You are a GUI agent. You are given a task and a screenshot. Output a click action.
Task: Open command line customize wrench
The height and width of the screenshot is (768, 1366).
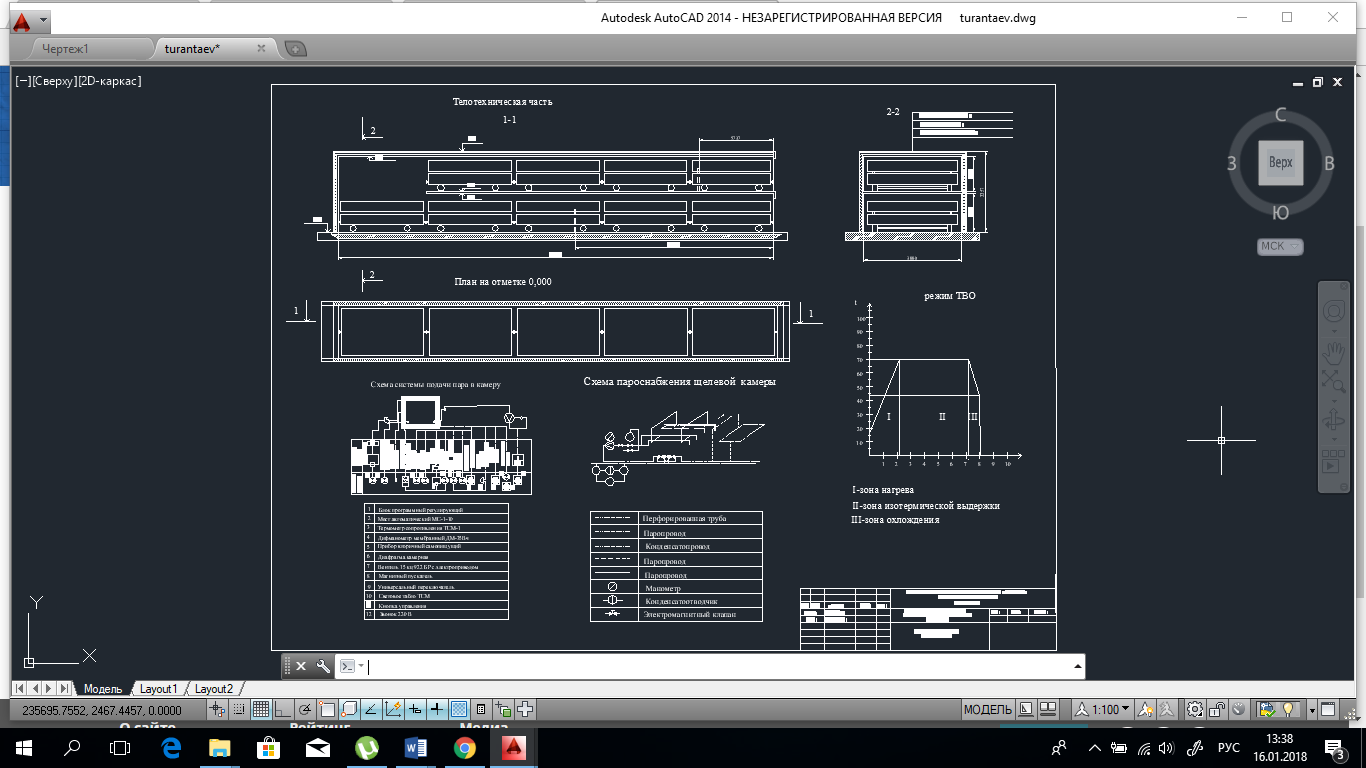(322, 666)
